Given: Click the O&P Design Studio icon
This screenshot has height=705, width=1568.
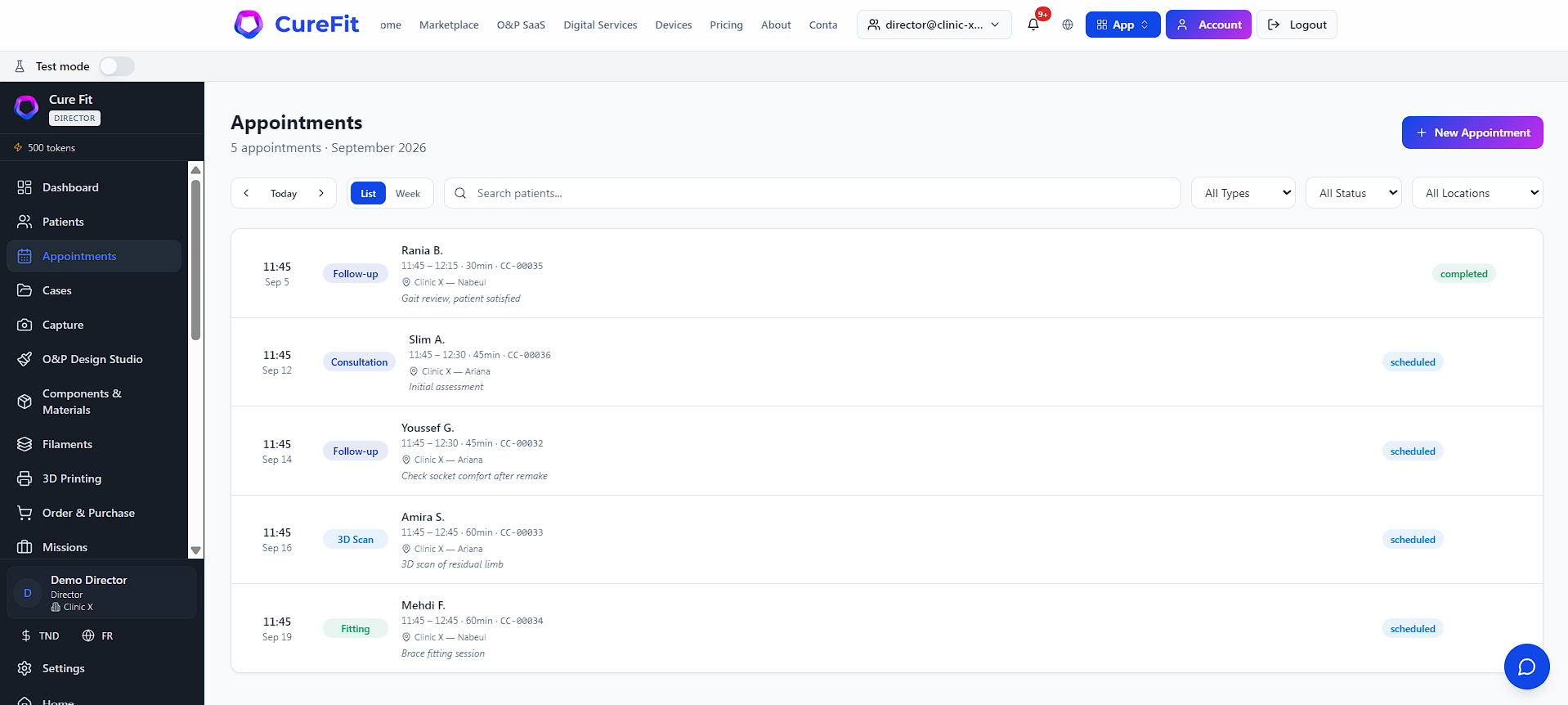Looking at the screenshot, I should tap(25, 359).
